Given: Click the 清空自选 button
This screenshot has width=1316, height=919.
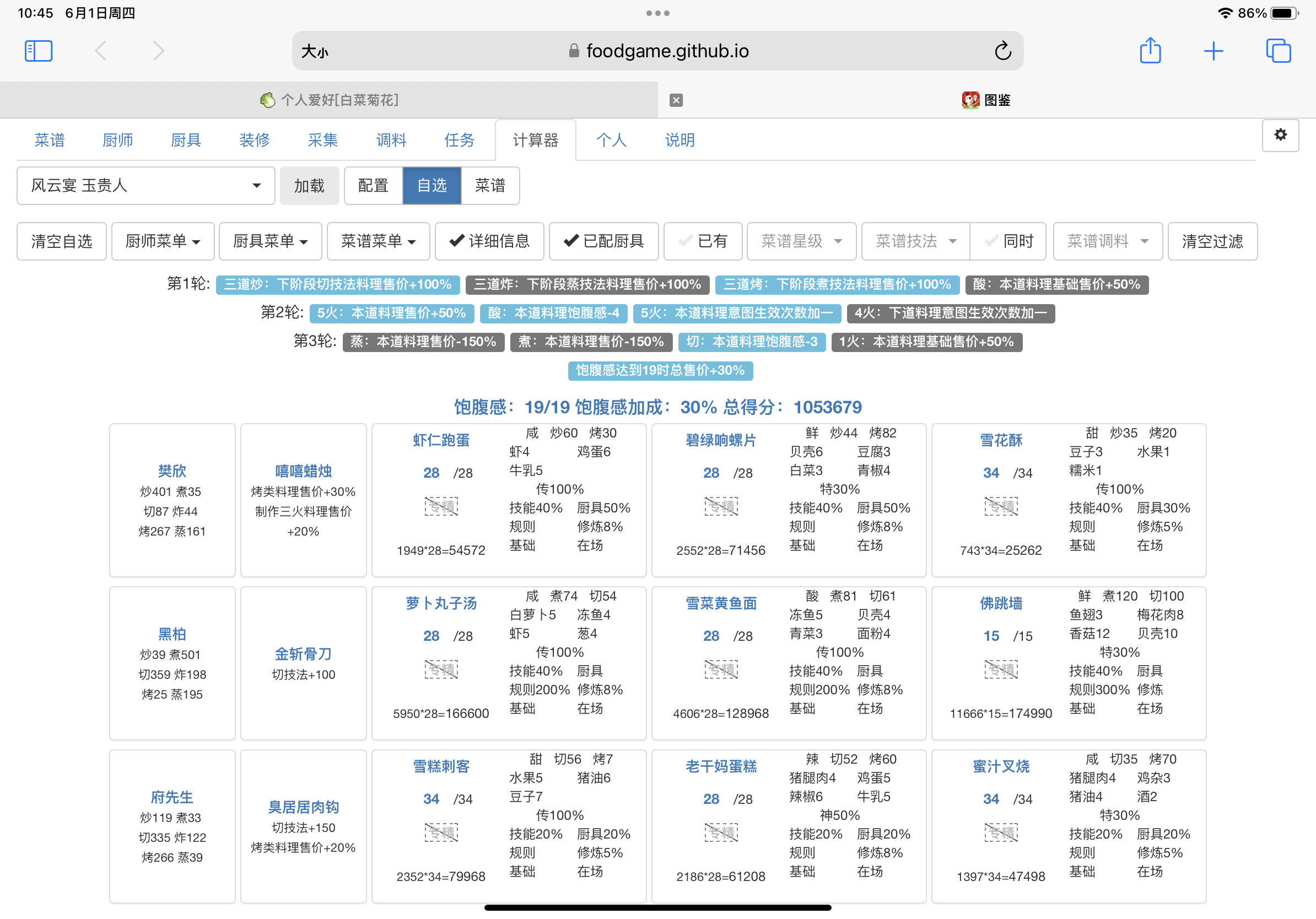Looking at the screenshot, I should pyautogui.click(x=61, y=241).
